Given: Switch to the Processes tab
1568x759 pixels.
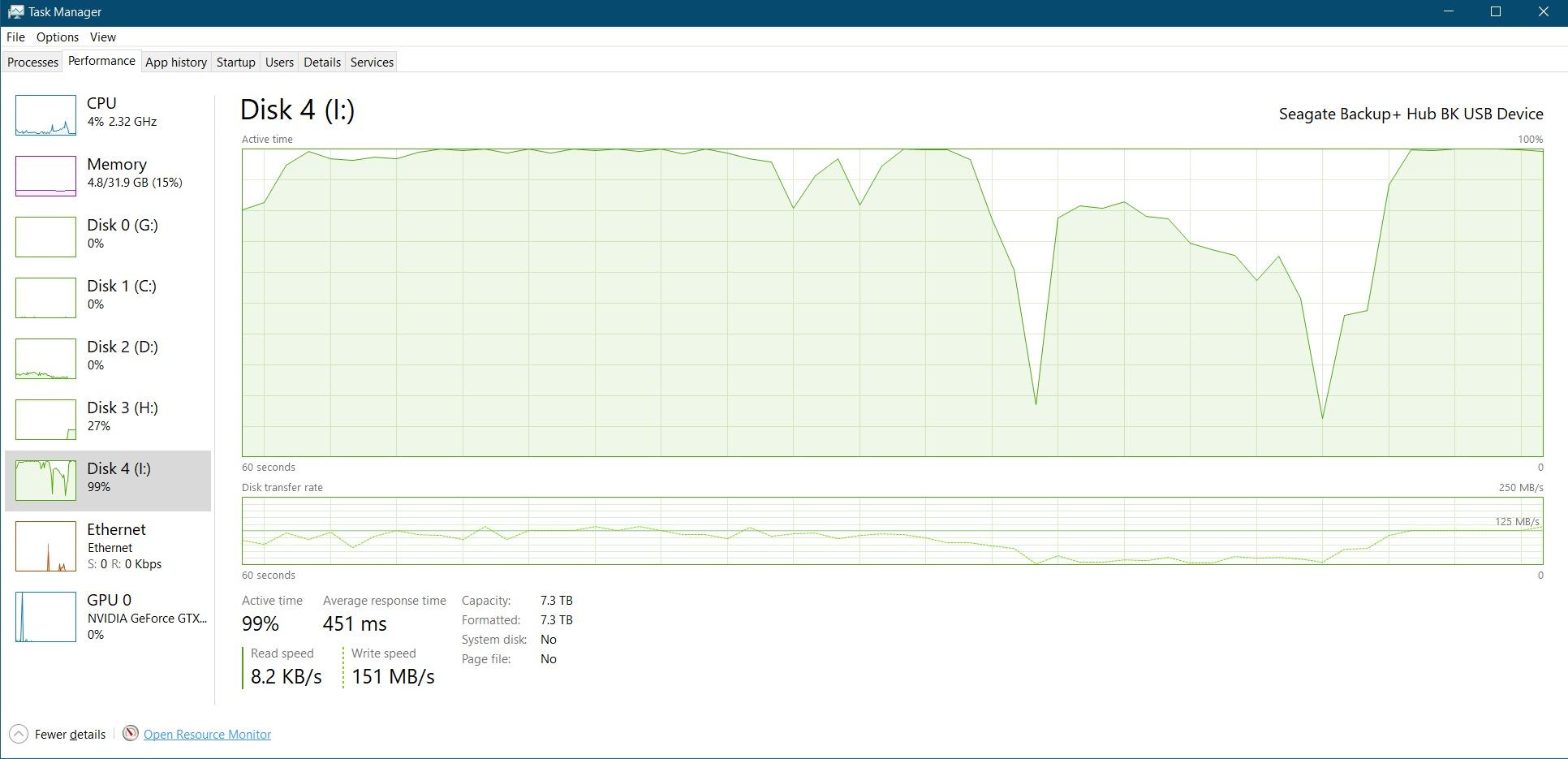Looking at the screenshot, I should [32, 62].
